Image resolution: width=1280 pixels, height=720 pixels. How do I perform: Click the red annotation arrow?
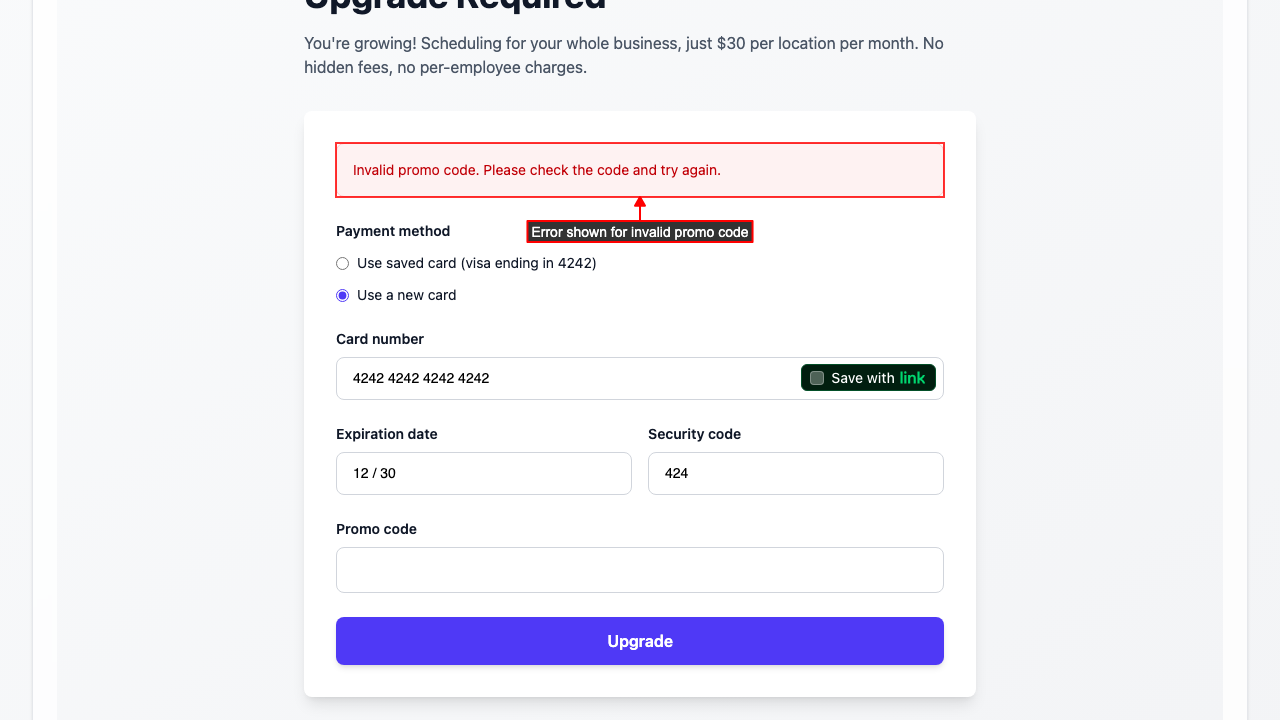pyautogui.click(x=640, y=208)
